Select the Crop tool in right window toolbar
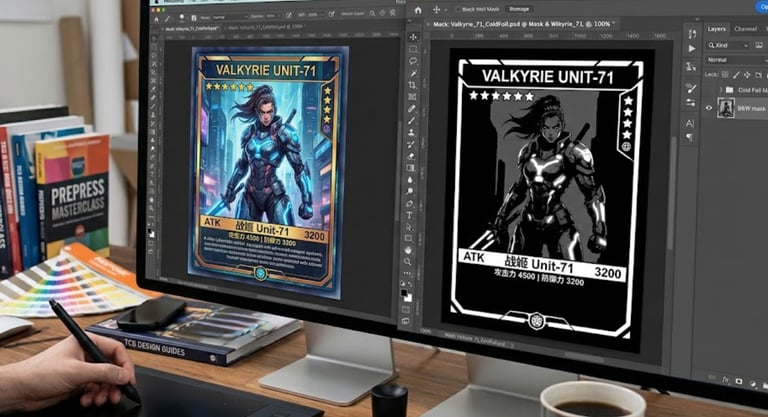The width and height of the screenshot is (768, 417). (412, 85)
